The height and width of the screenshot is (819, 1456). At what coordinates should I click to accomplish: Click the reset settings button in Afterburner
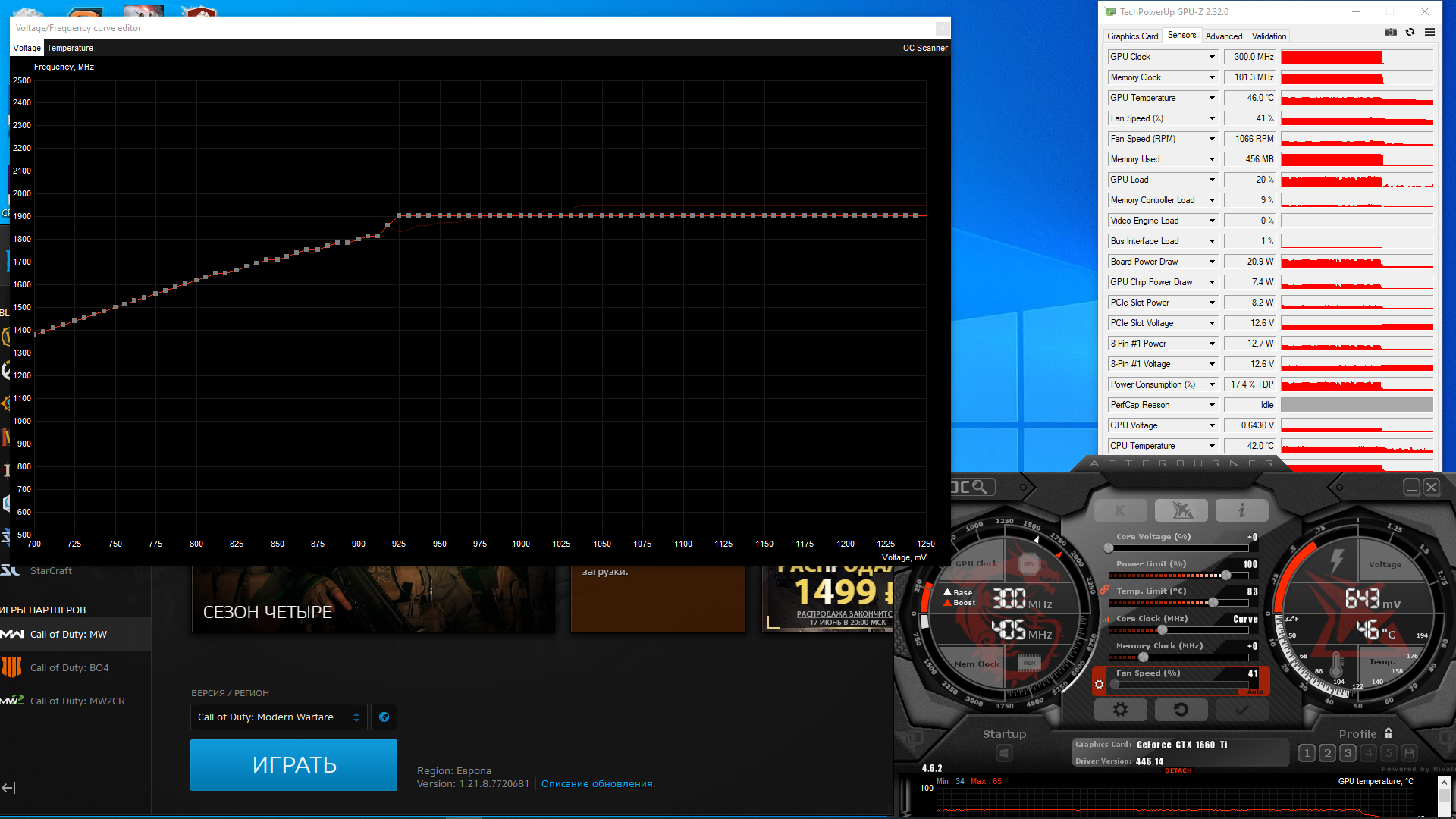1181,710
